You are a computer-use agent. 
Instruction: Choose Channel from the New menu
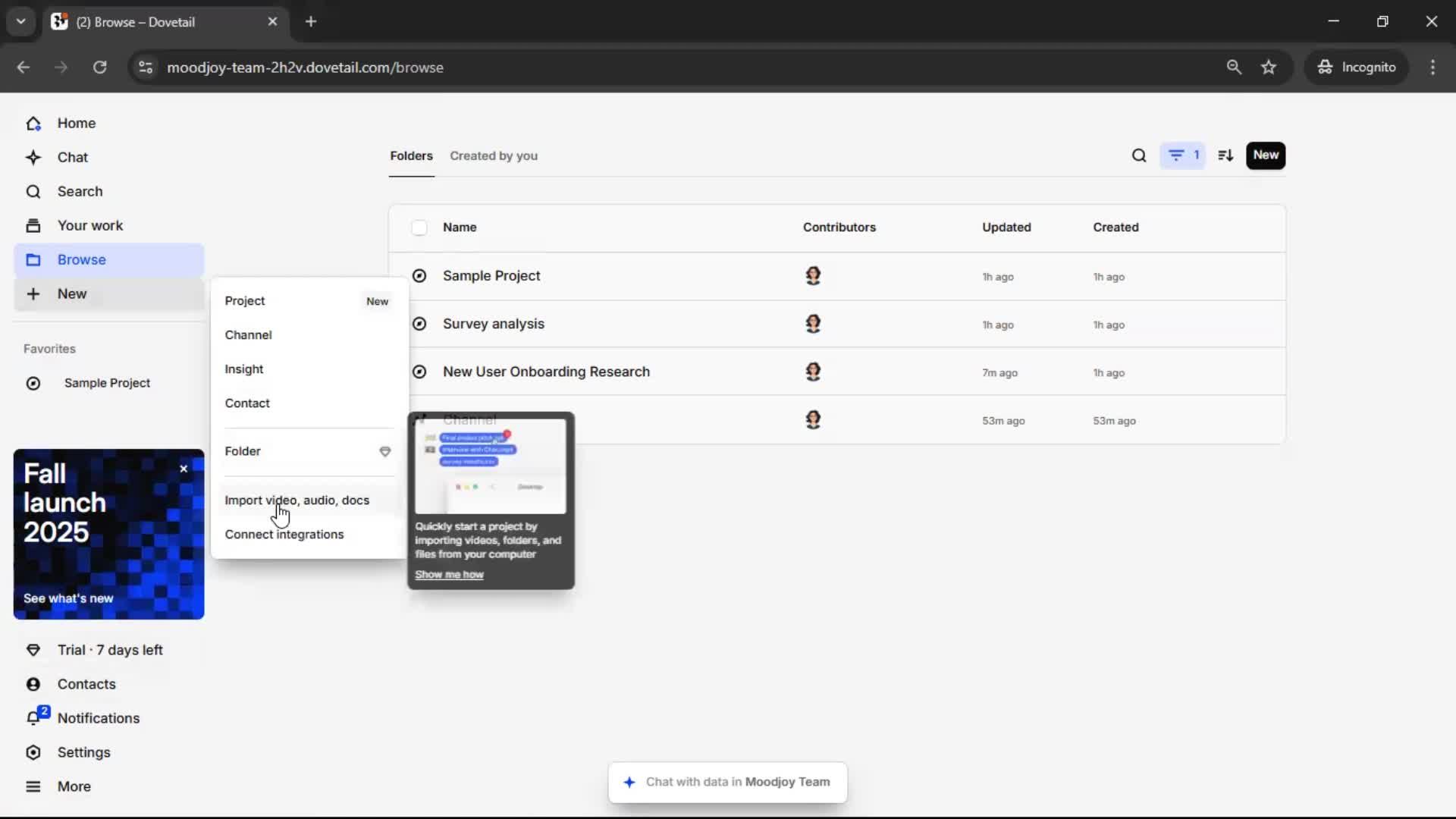[x=248, y=334]
